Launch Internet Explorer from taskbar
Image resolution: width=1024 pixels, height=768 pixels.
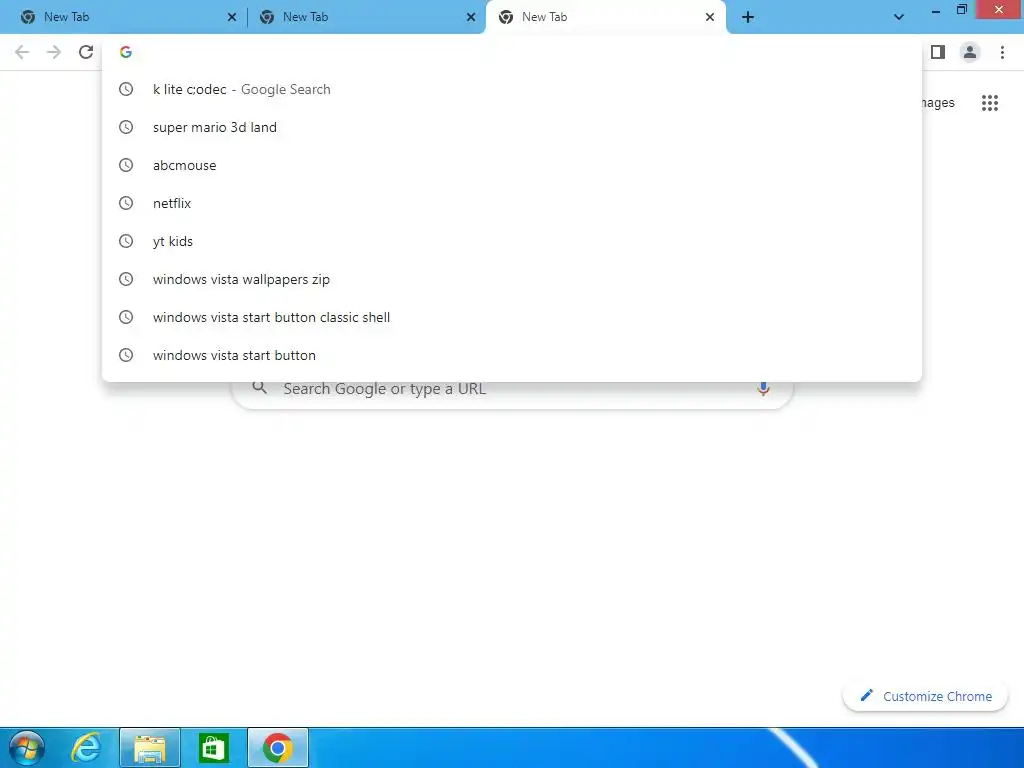(x=86, y=748)
